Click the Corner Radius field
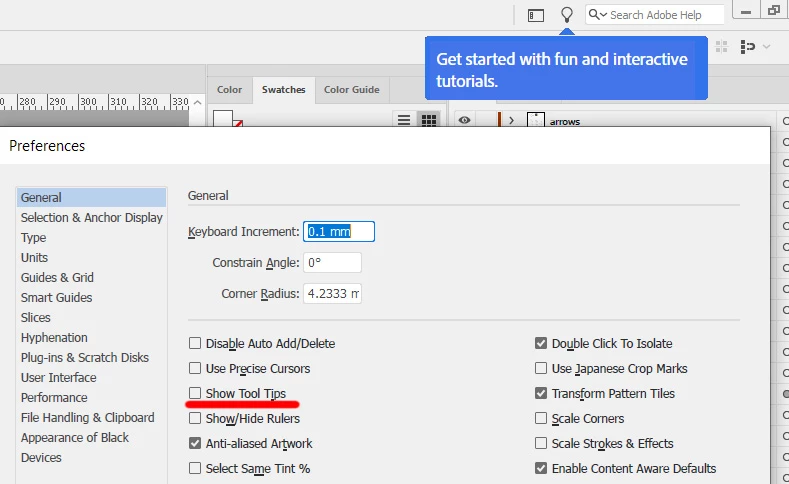 tap(332, 294)
